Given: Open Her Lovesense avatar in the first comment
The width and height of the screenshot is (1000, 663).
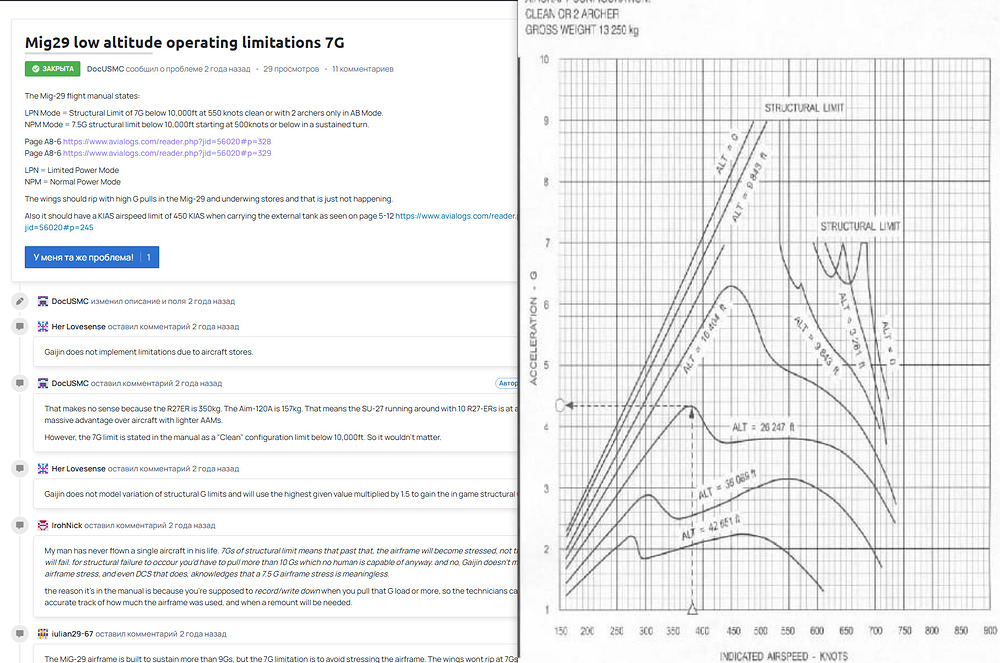Looking at the screenshot, I should point(43,326).
